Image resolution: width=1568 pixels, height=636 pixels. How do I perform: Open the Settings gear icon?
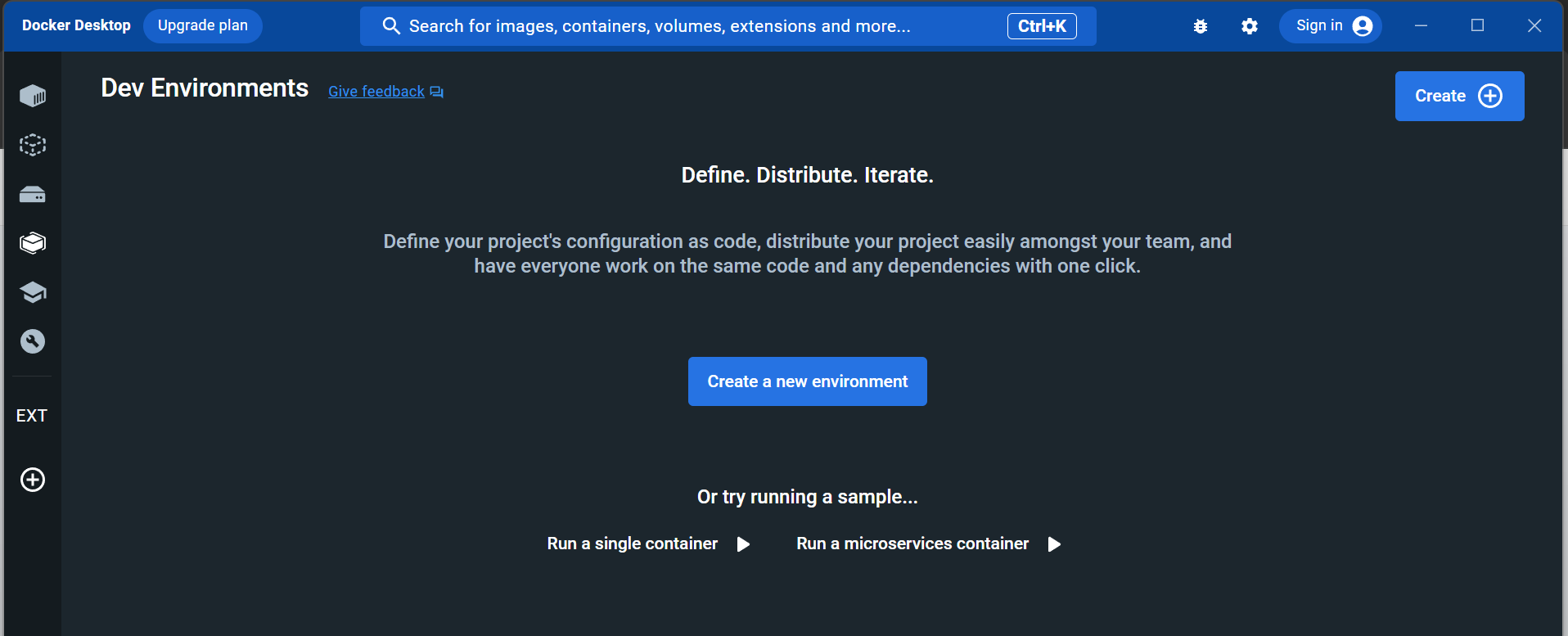(1250, 26)
